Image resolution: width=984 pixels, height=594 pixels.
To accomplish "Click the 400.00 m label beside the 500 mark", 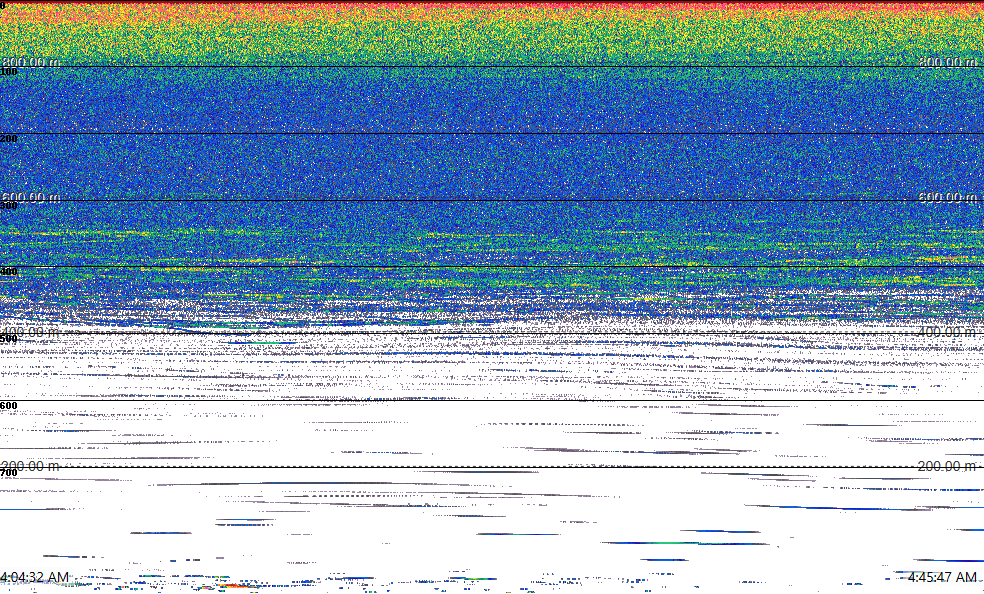I will 31,331.
